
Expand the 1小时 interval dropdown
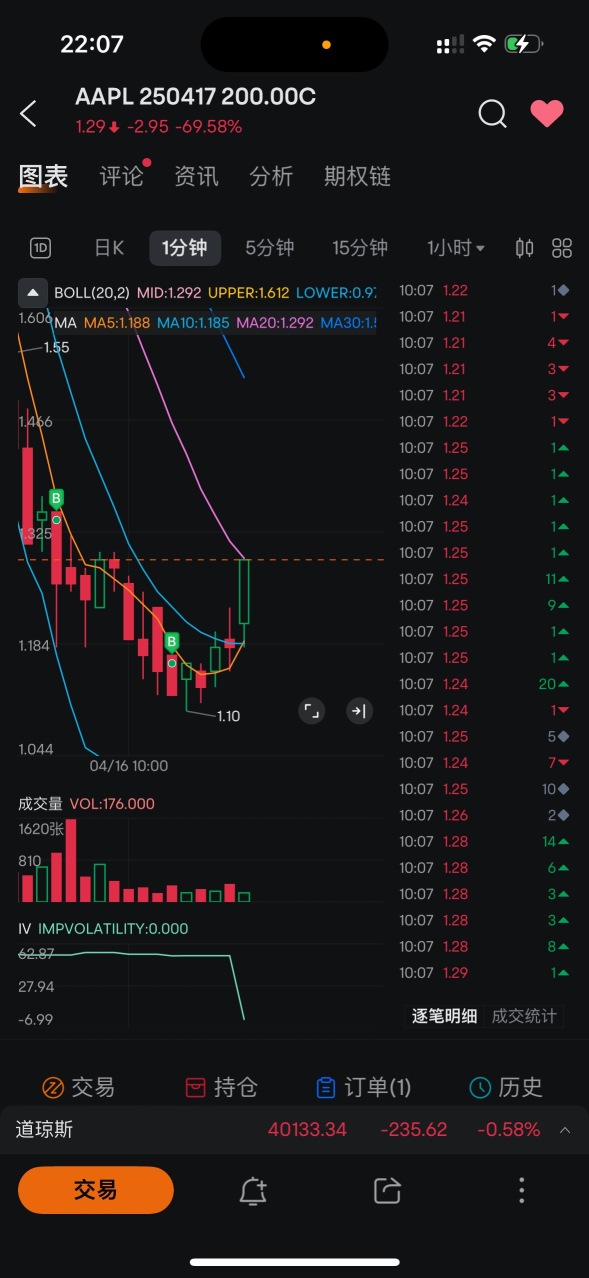[x=456, y=248]
